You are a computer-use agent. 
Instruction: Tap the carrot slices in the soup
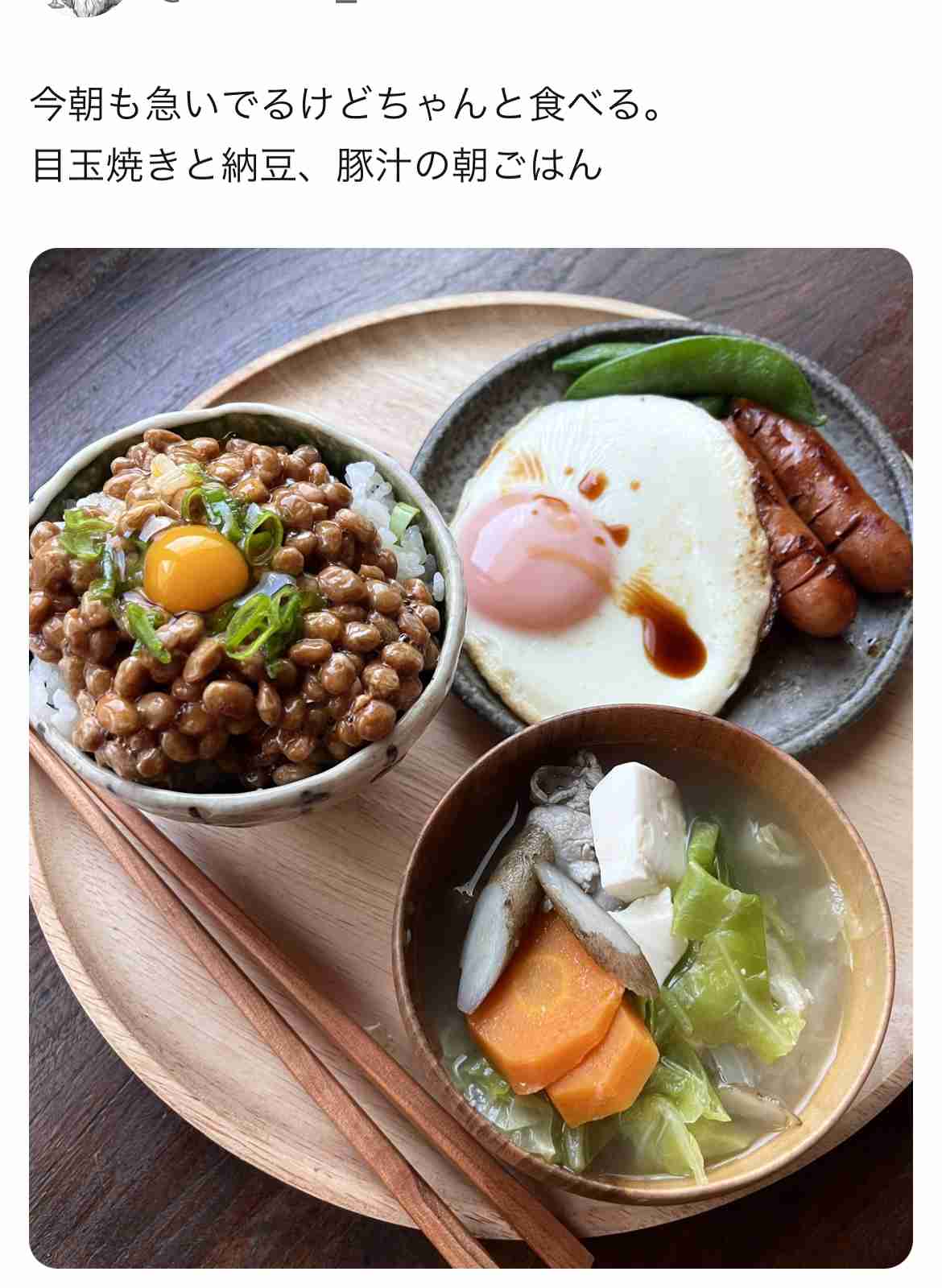point(564,1021)
